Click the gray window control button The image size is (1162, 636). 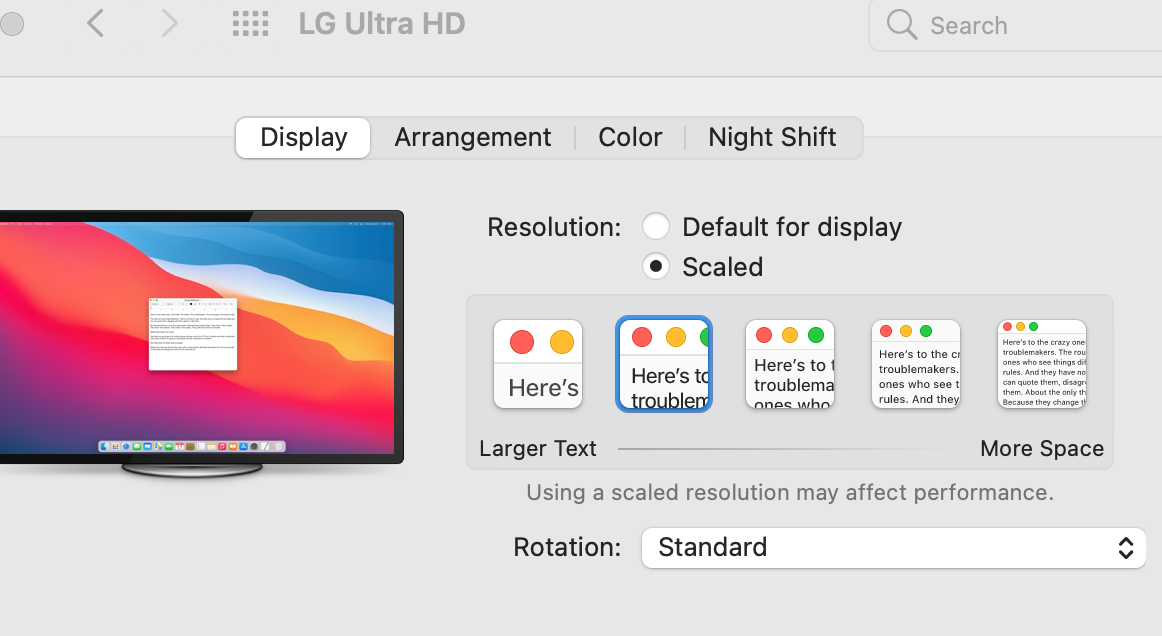(11, 23)
